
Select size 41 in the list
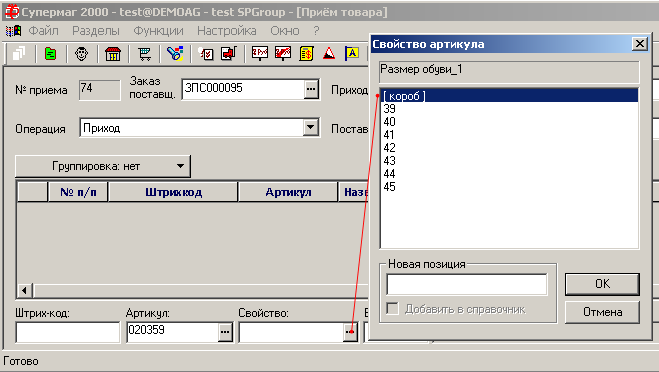click(509, 135)
